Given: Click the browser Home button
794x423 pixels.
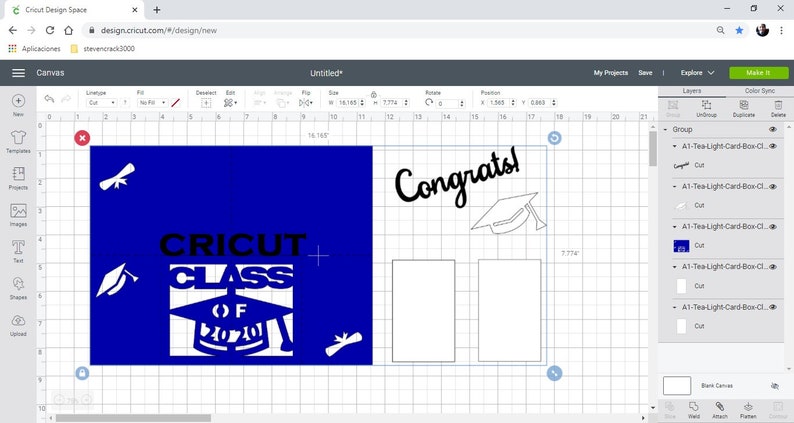Looking at the screenshot, I should 68,30.
